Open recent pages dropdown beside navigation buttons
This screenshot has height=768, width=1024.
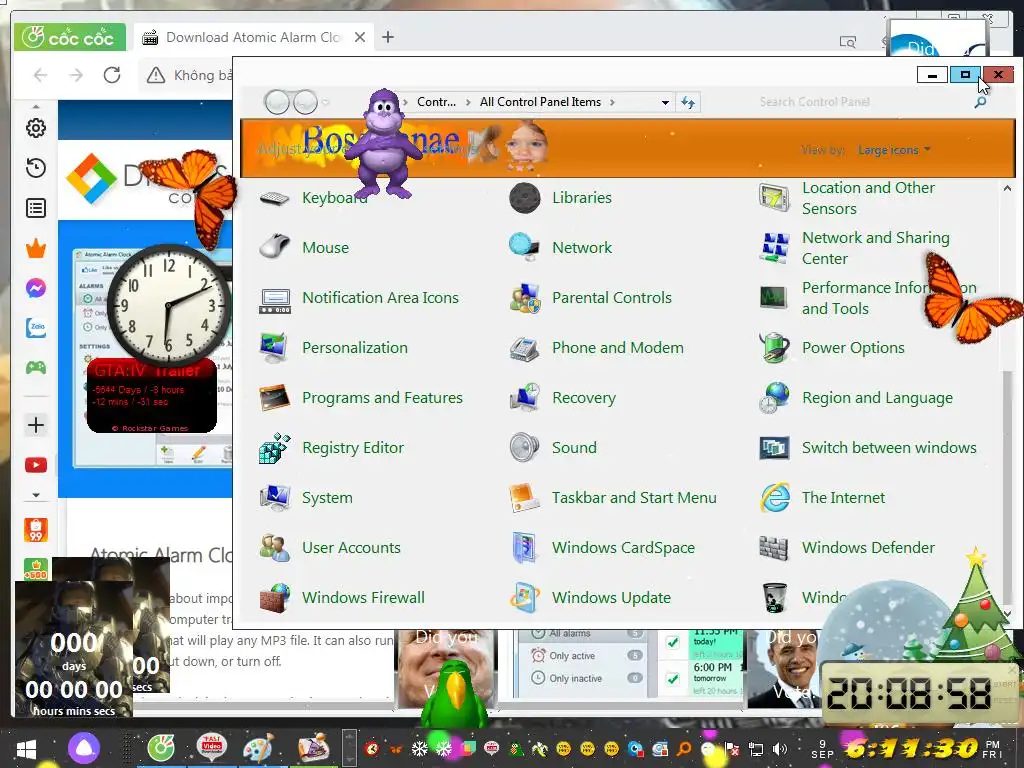click(325, 102)
